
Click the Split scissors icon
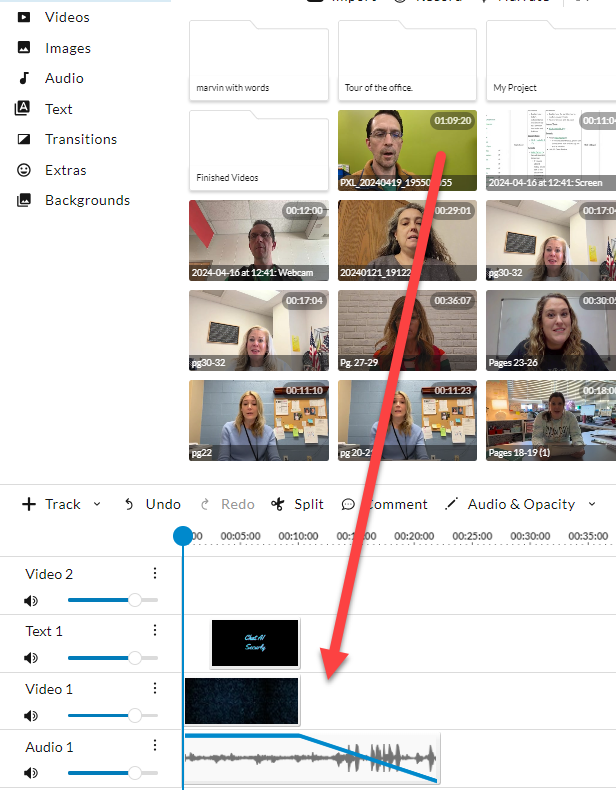pyautogui.click(x=278, y=504)
